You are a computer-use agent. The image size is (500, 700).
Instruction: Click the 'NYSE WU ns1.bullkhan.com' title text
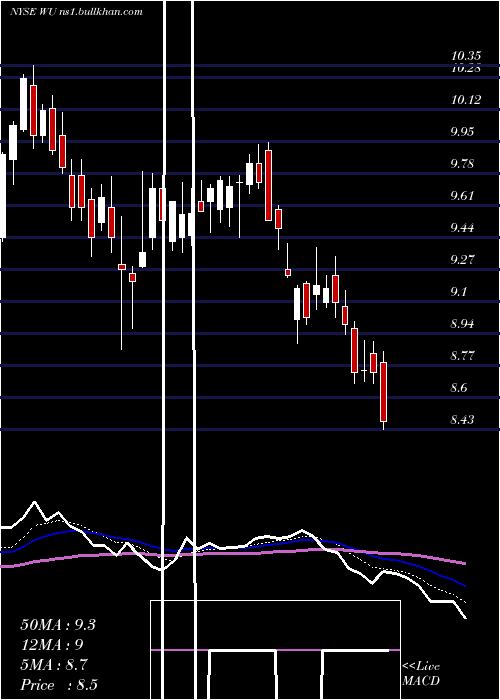coord(76,12)
